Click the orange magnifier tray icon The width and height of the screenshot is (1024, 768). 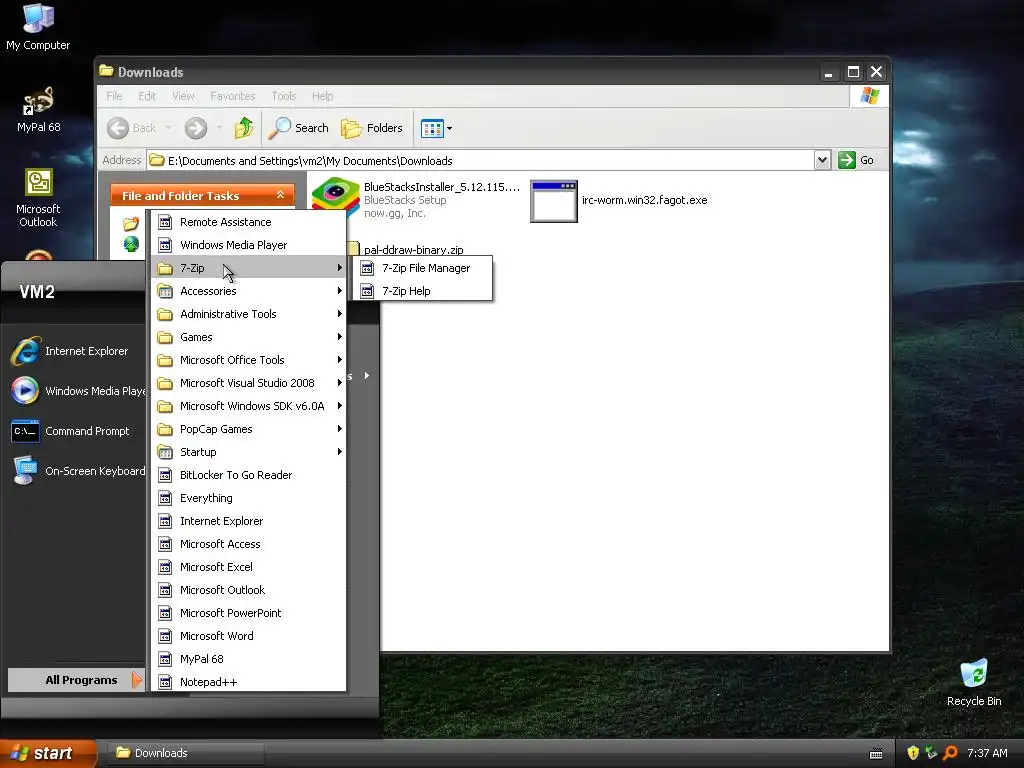tap(950, 753)
